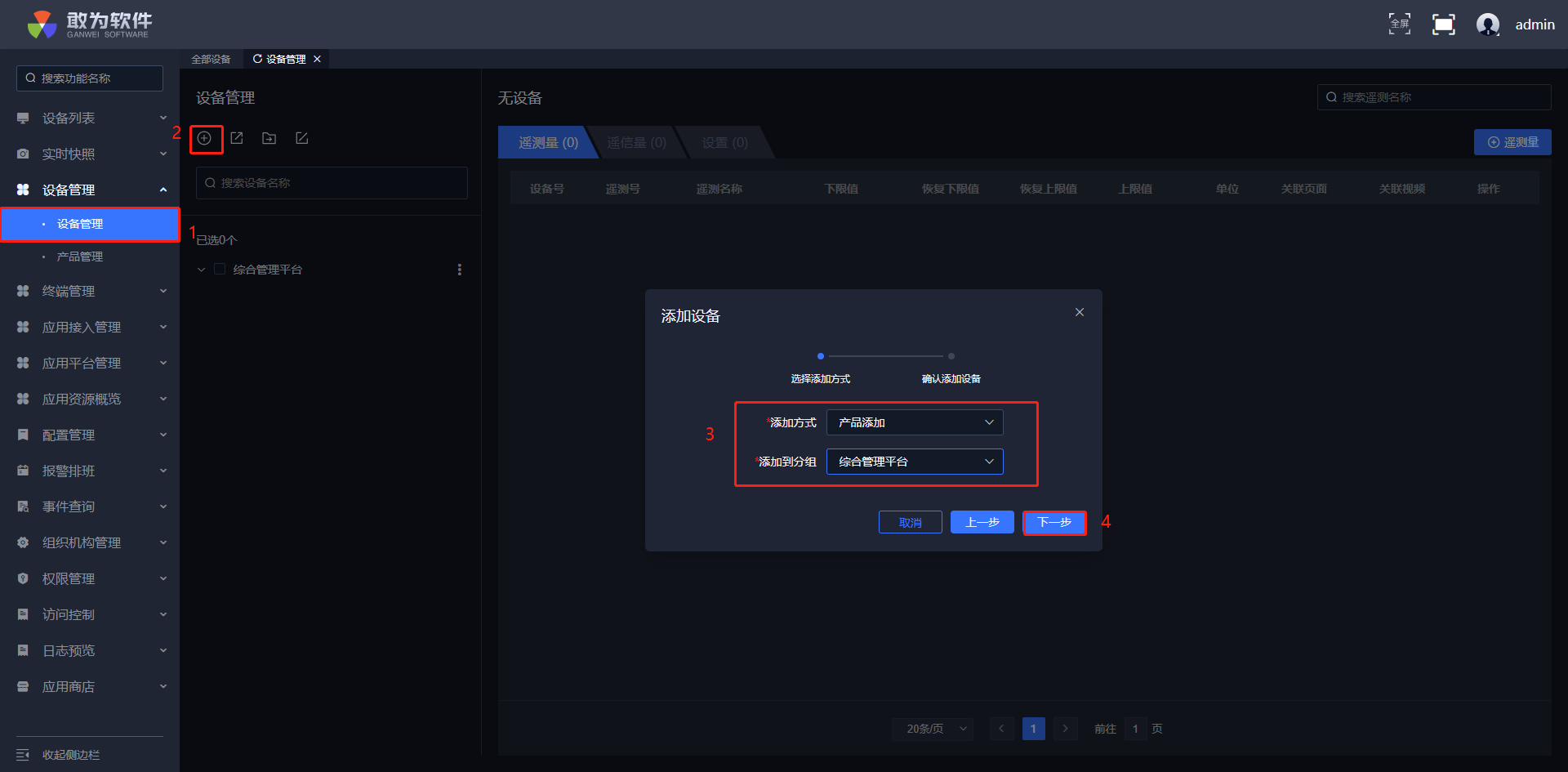The width and height of the screenshot is (1568, 772).
Task: Click the add device plus icon
Action: (x=204, y=138)
